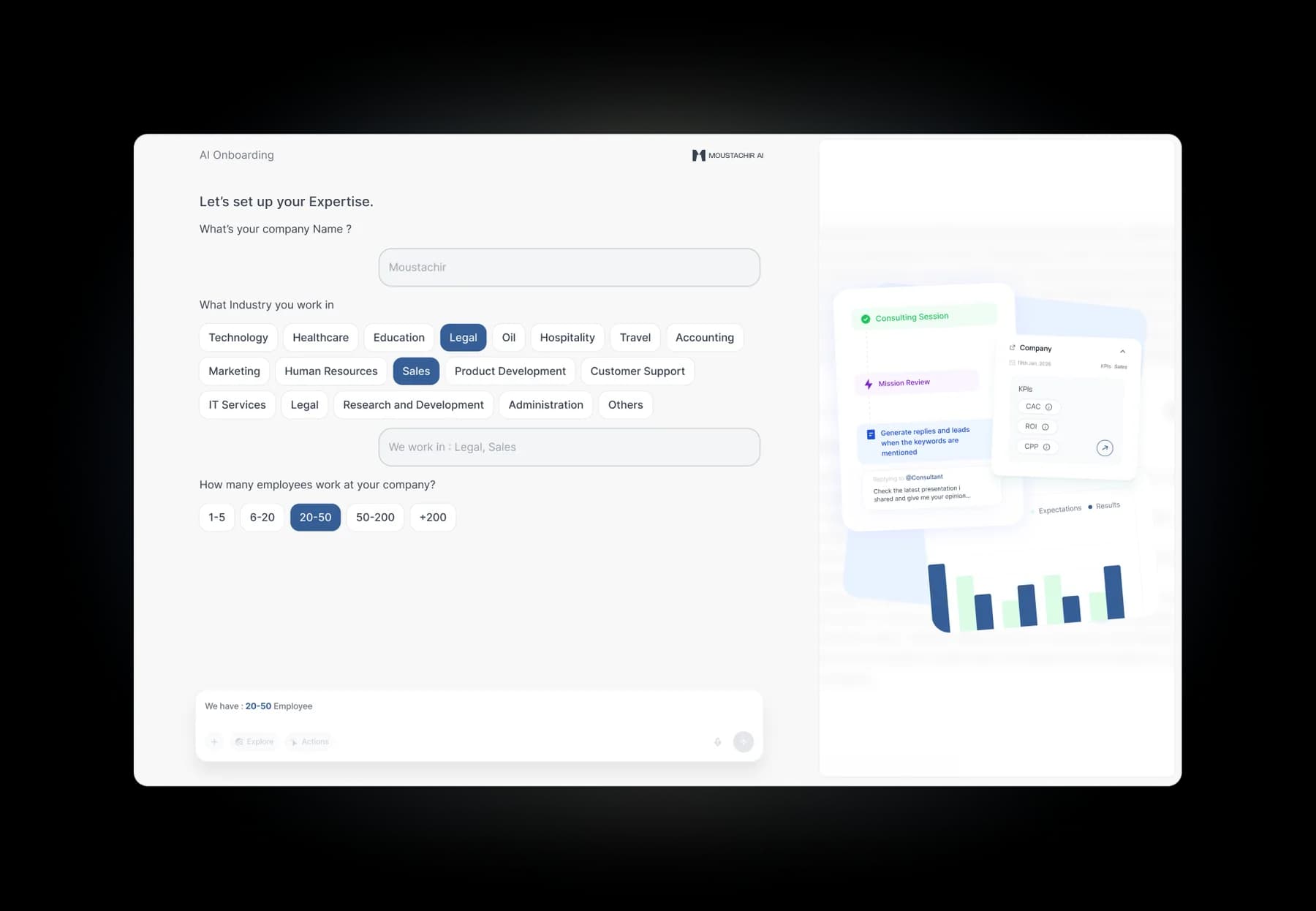The height and width of the screenshot is (911, 1316).
Task: Click the 'We work in' industry input field
Action: pyautogui.click(x=570, y=447)
